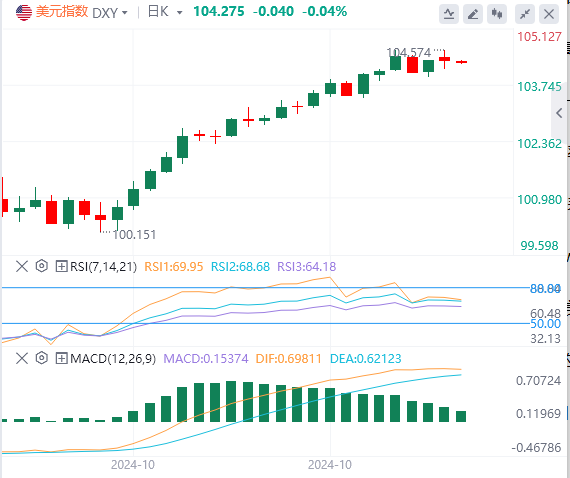Click the collapse fullscreen arrows icon

coord(525,14)
